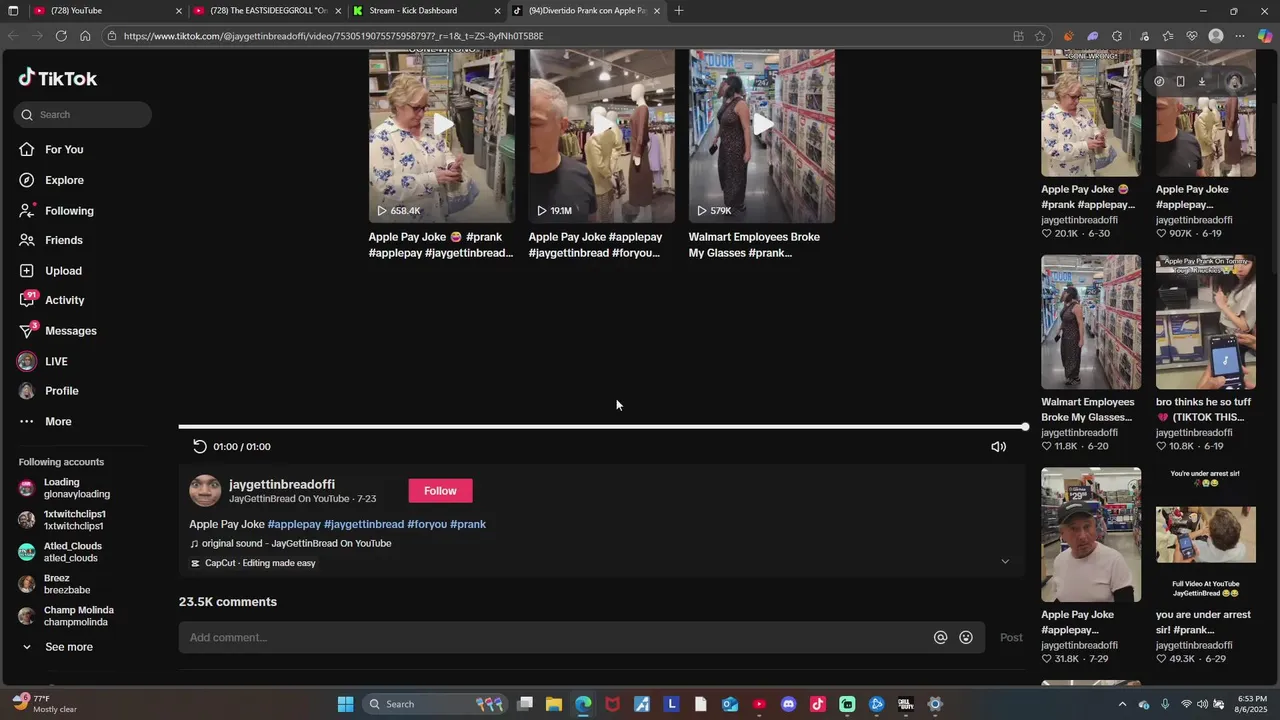Play the 579K views Walmart video
The height and width of the screenshot is (720, 1280).
pos(761,136)
